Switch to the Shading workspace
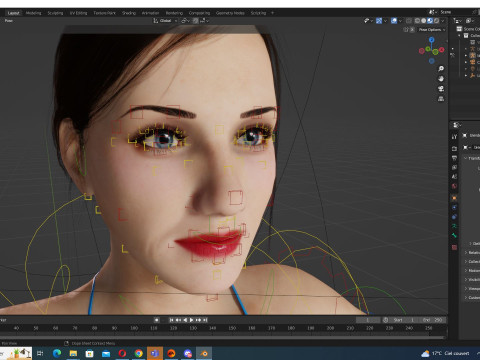 129,13
